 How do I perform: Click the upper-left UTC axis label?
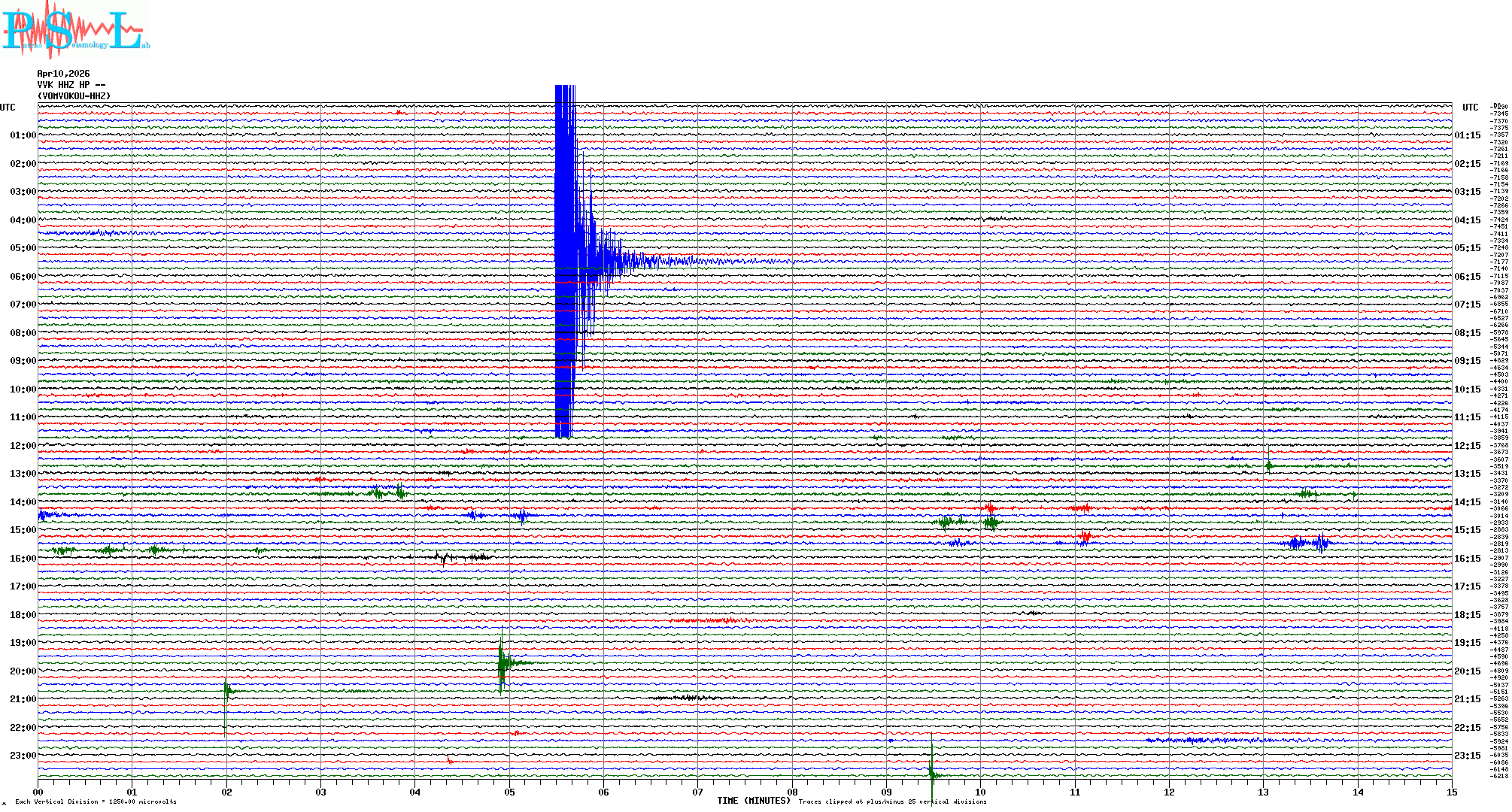pos(8,108)
